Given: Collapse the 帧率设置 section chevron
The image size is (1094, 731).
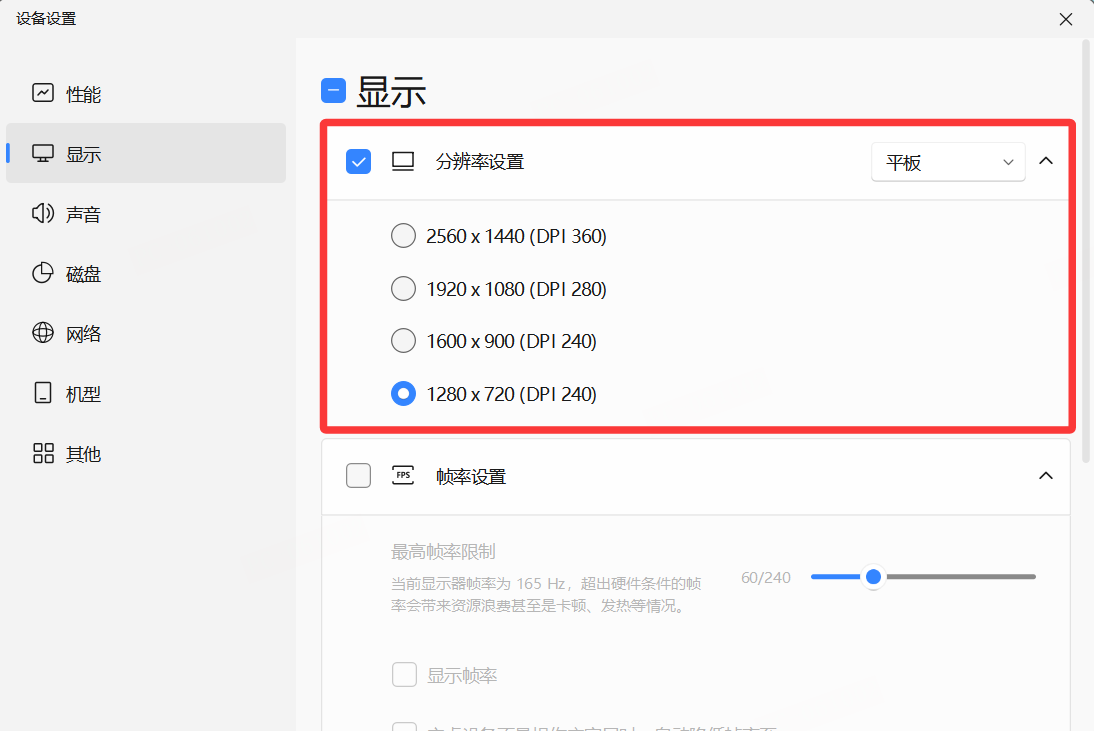Looking at the screenshot, I should [1046, 476].
